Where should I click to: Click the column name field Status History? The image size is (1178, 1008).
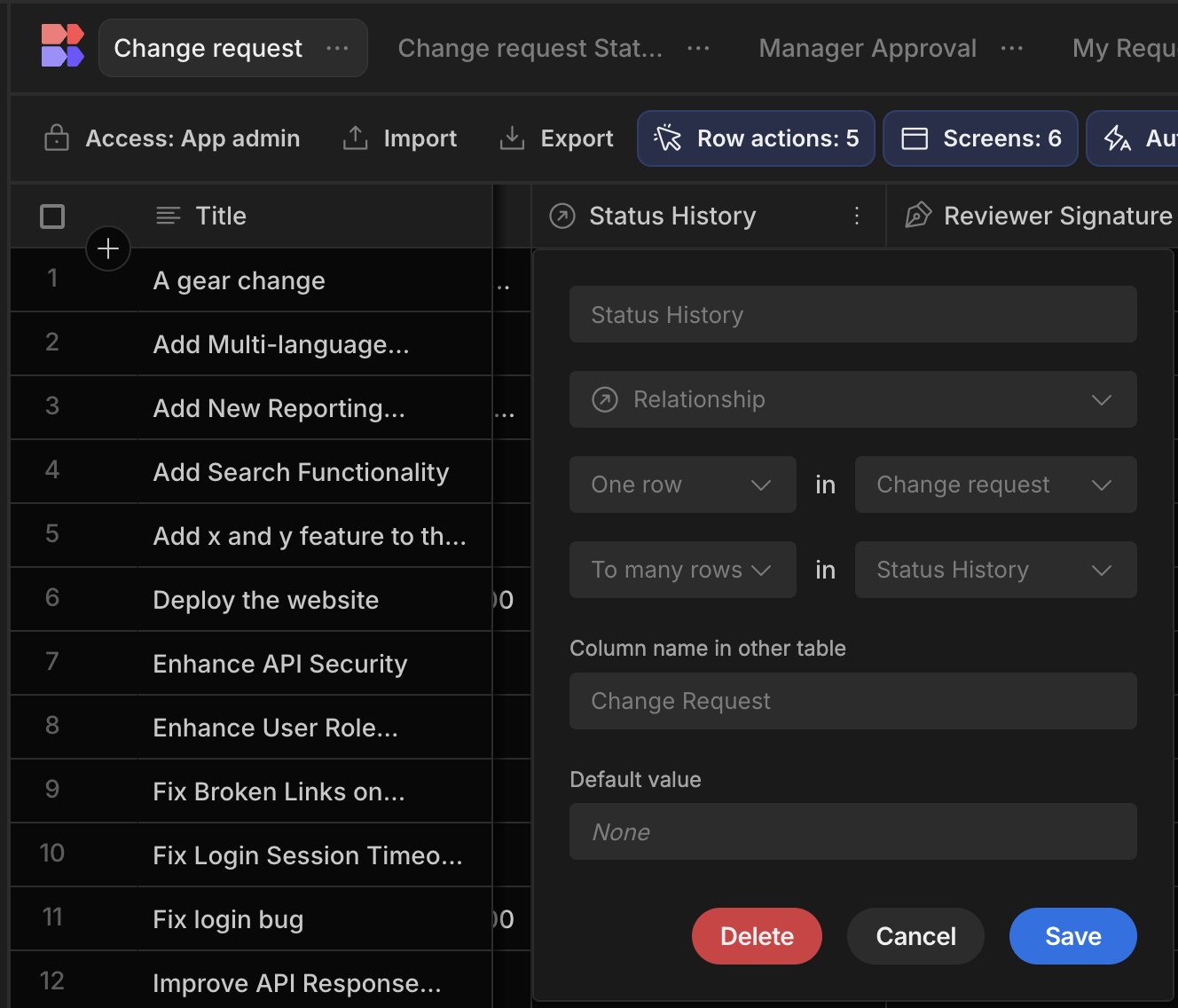tap(853, 314)
